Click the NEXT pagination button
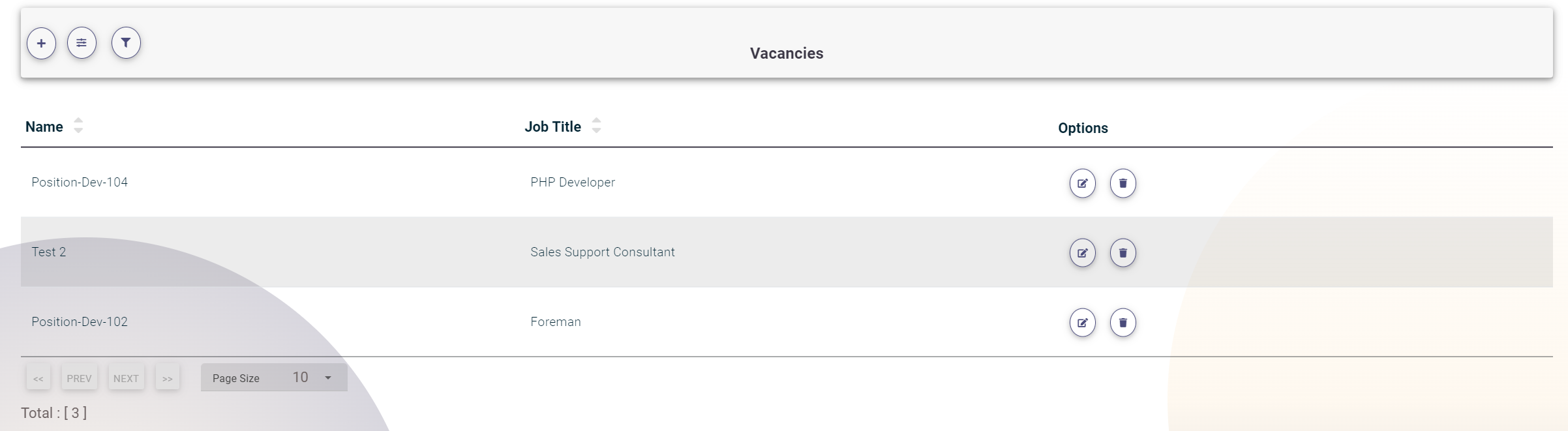 [x=125, y=377]
